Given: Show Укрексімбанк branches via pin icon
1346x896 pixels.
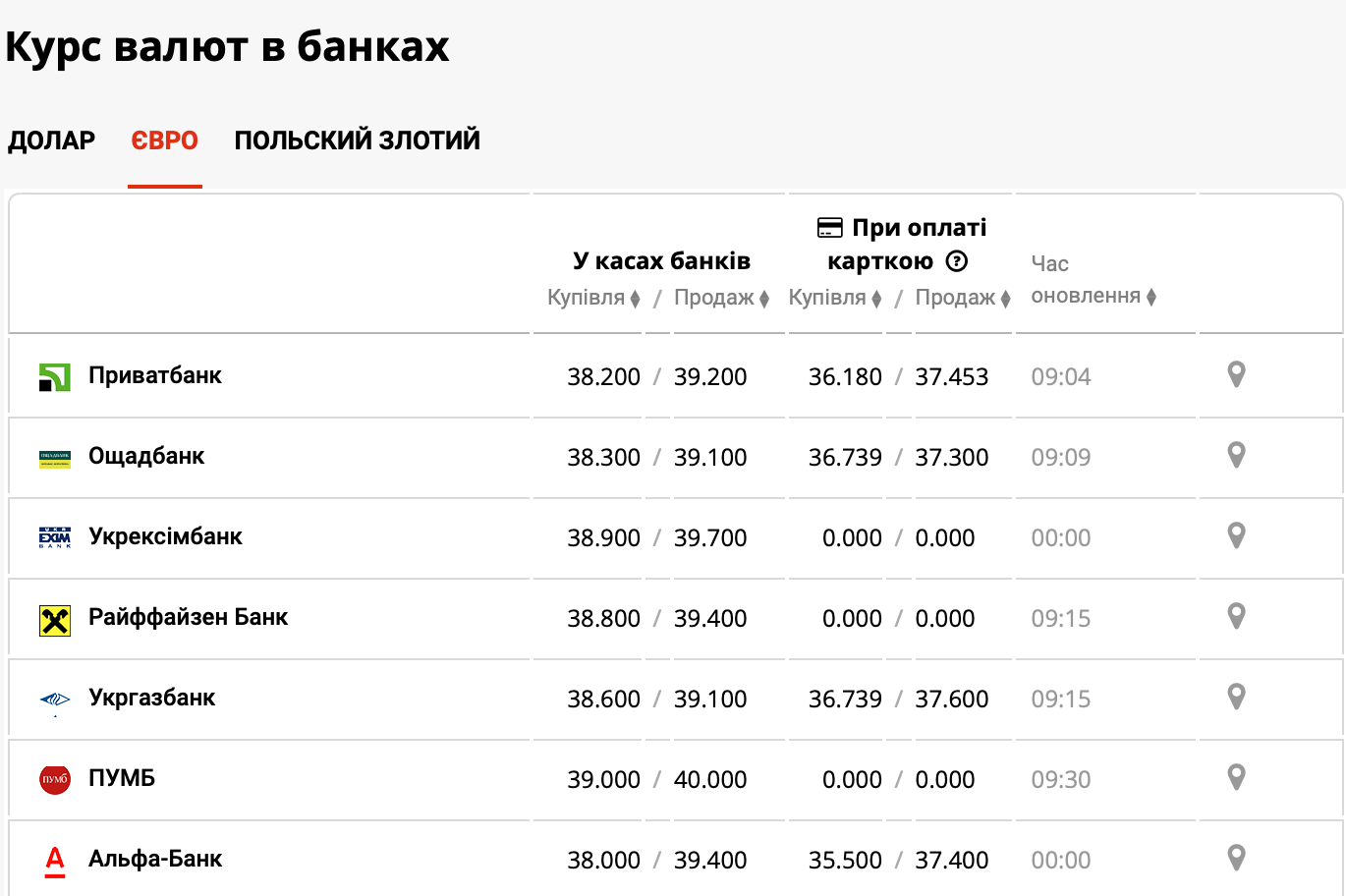Looking at the screenshot, I should point(1236,535).
